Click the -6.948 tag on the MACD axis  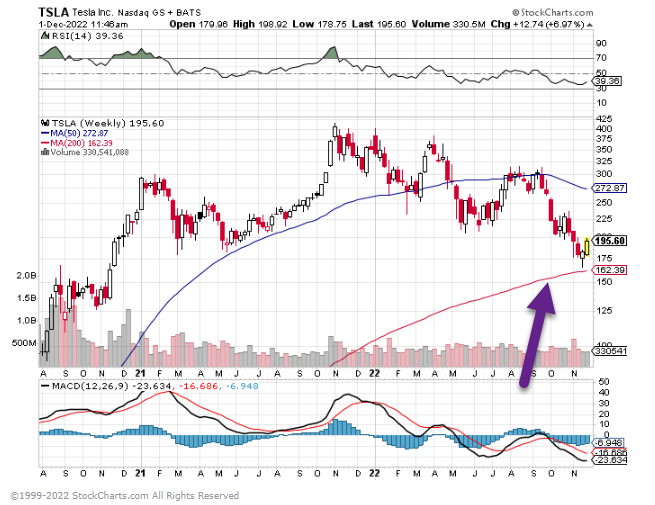610,443
